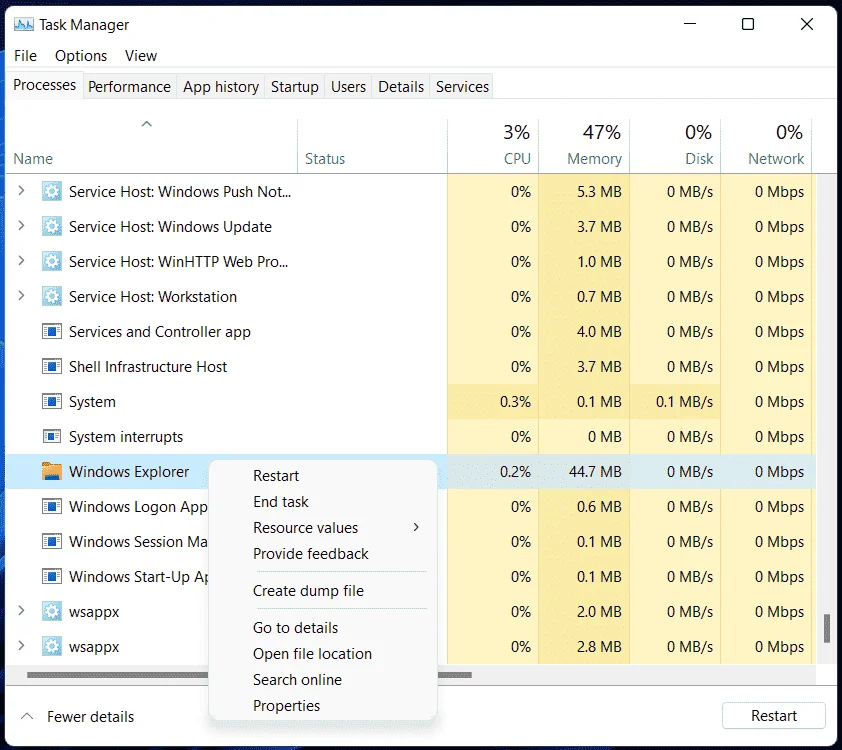Open Properties from context menu
The image size is (842, 750).
pyautogui.click(x=286, y=705)
